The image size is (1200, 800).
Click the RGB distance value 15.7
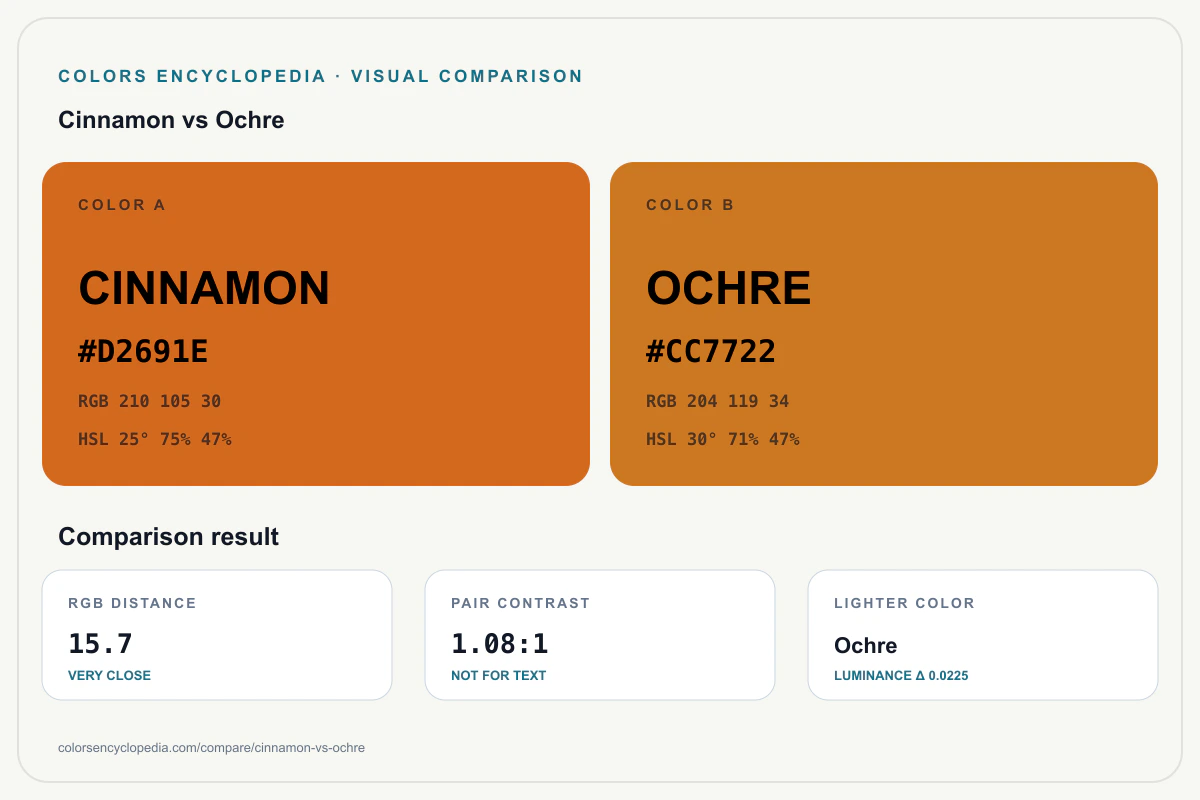(x=100, y=644)
